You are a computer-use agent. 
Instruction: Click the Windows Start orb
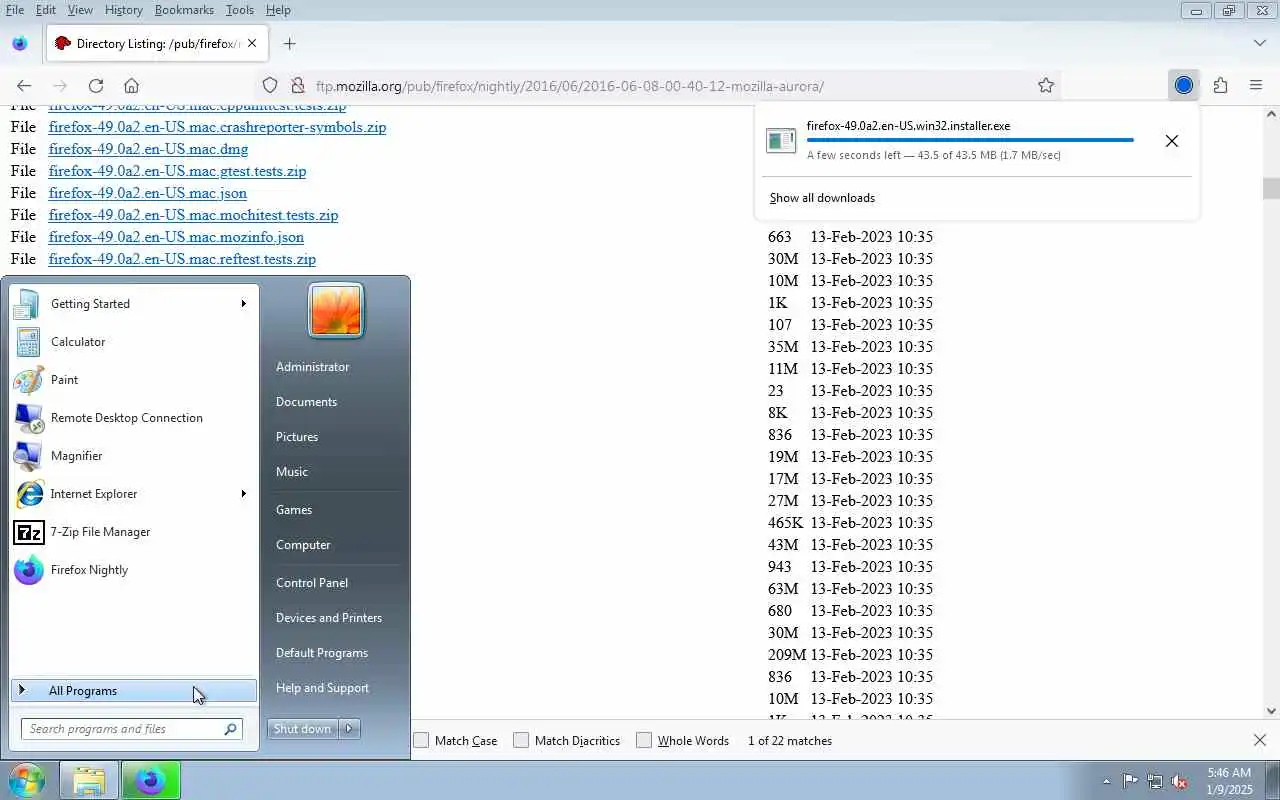coord(27,780)
